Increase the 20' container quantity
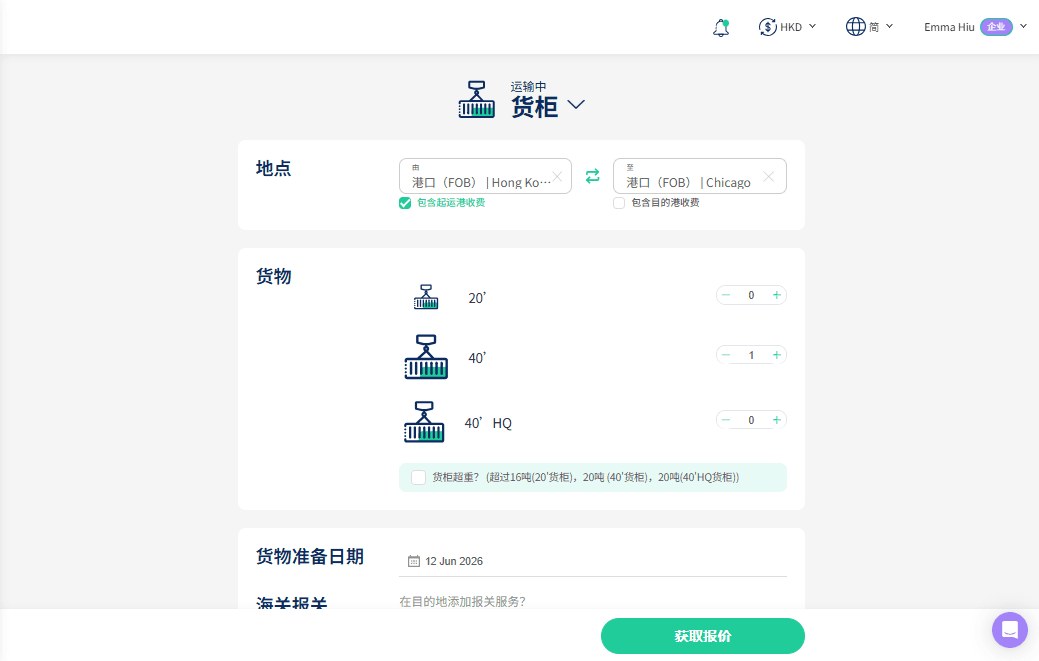1039x661 pixels. pyautogui.click(x=777, y=295)
